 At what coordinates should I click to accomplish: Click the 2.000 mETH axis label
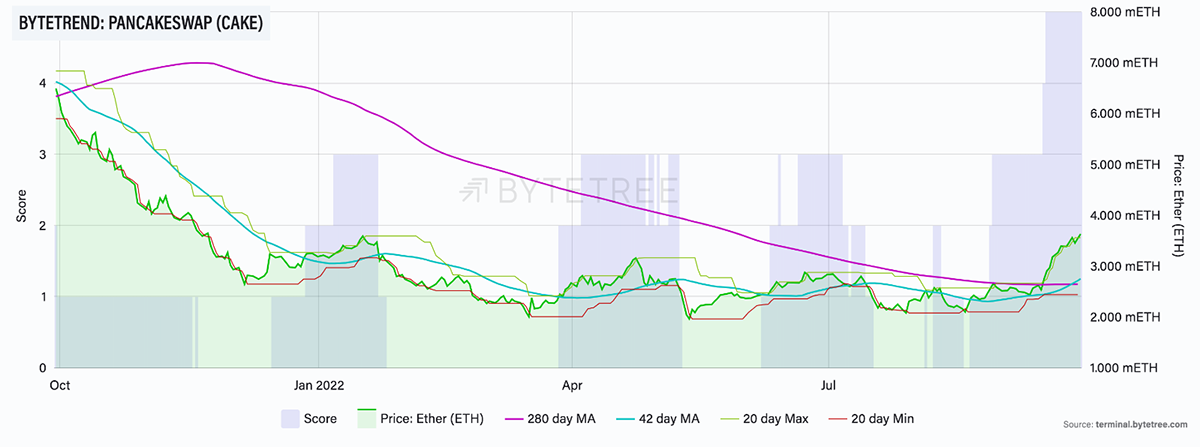click(x=1123, y=318)
